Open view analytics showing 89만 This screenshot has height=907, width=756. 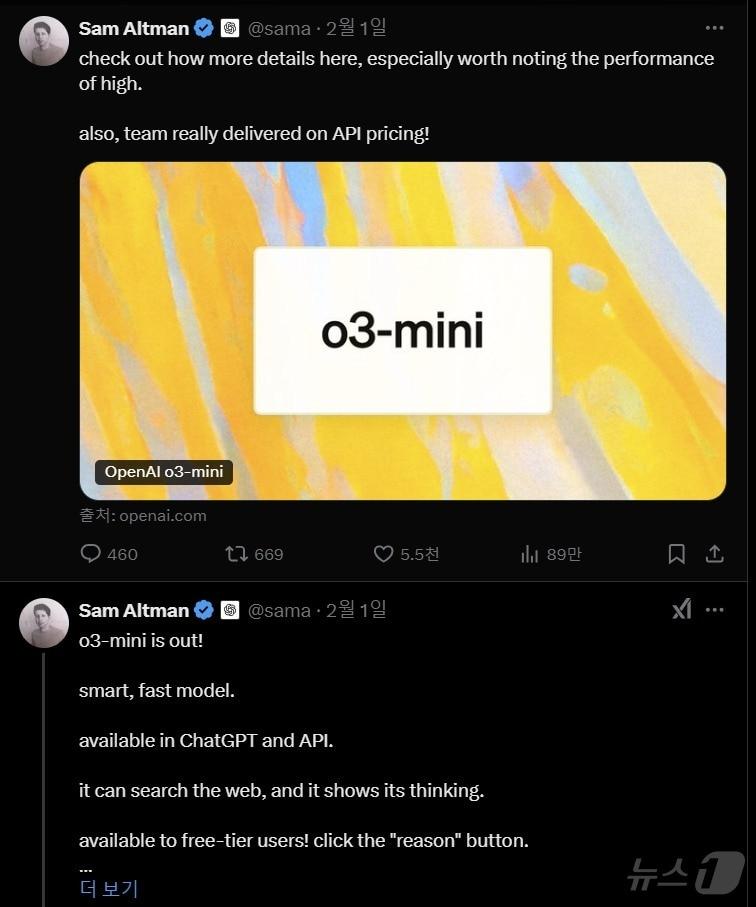[x=530, y=553]
